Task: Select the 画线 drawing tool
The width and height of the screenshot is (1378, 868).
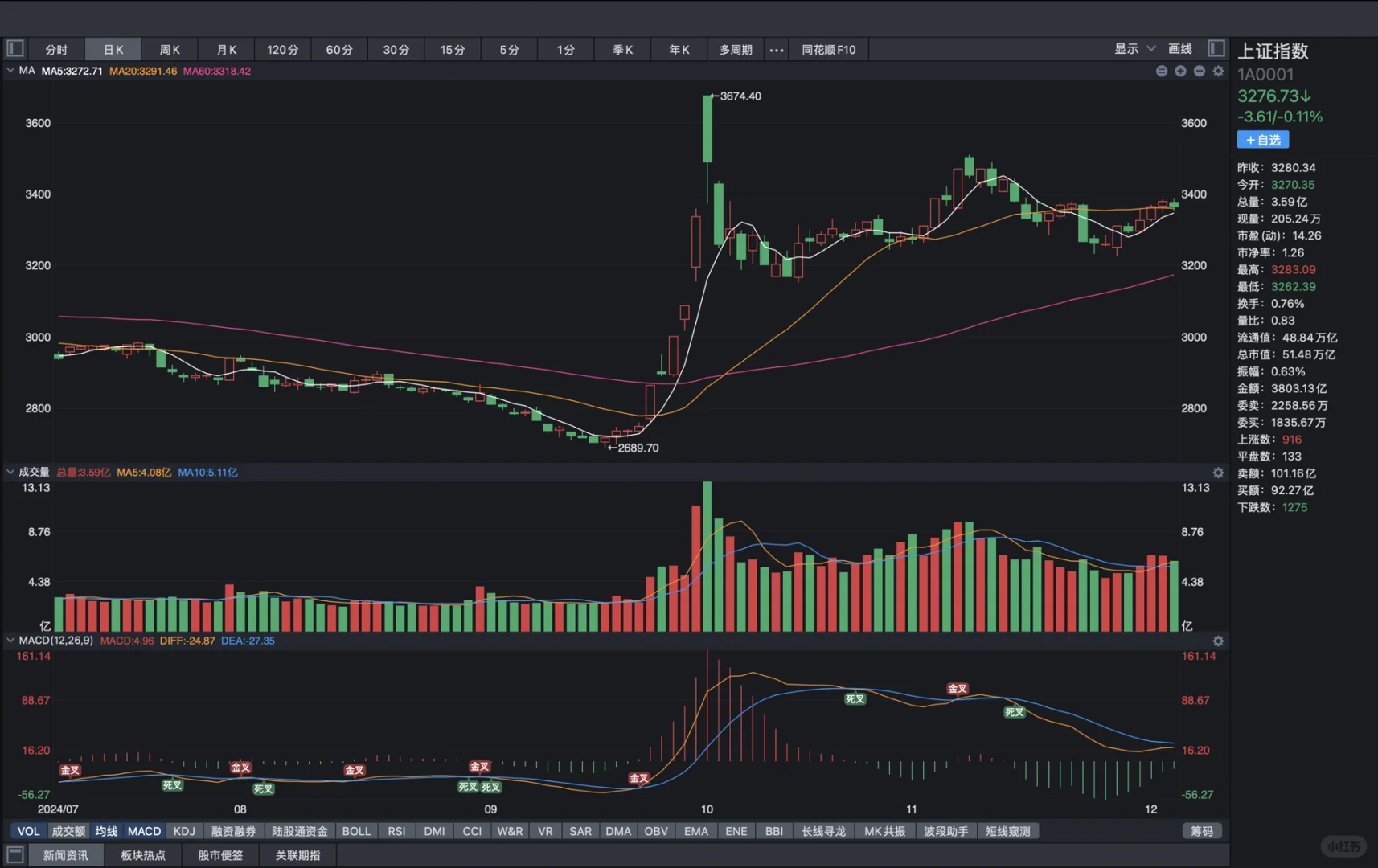Action: tap(1179, 49)
